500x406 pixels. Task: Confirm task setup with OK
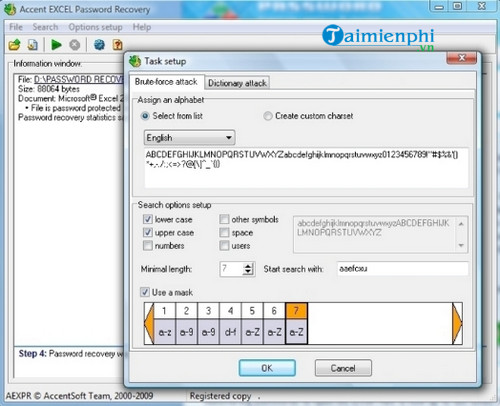click(267, 368)
